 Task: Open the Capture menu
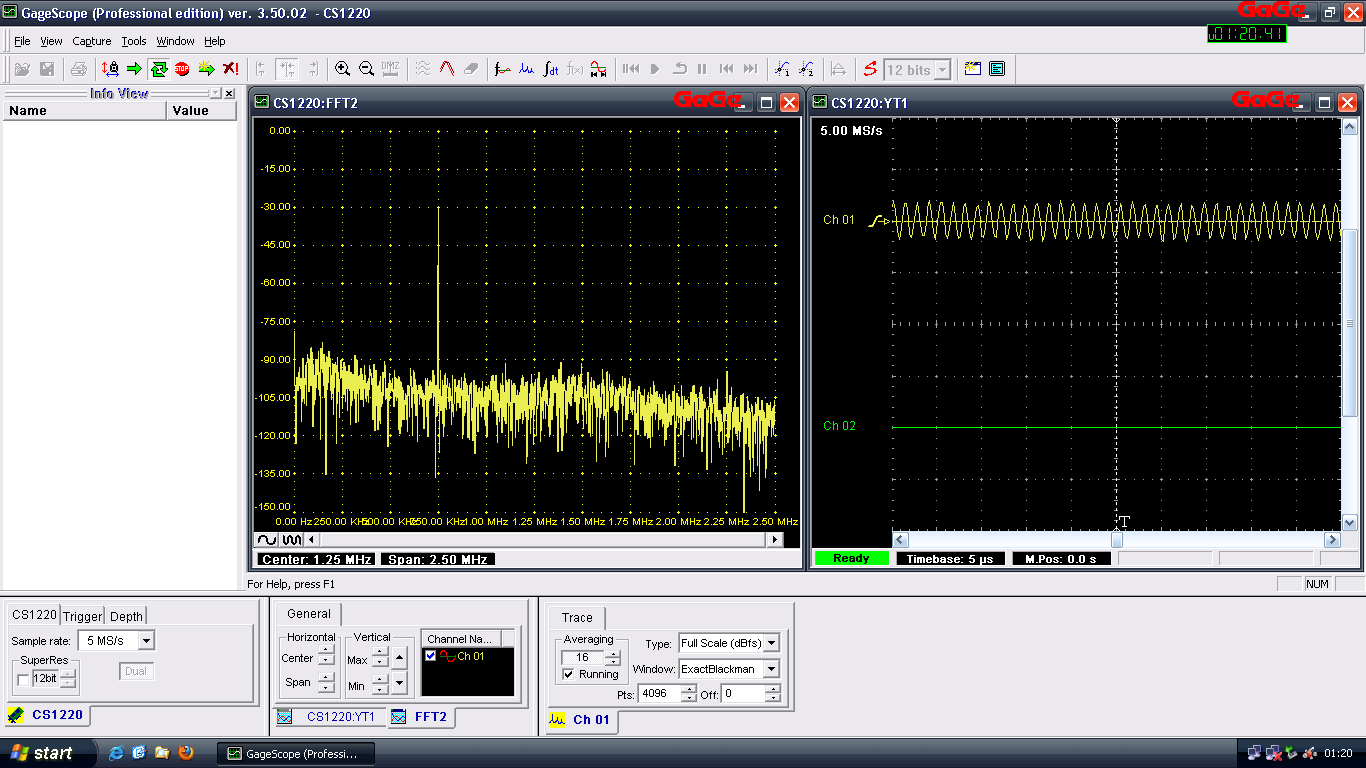91,41
